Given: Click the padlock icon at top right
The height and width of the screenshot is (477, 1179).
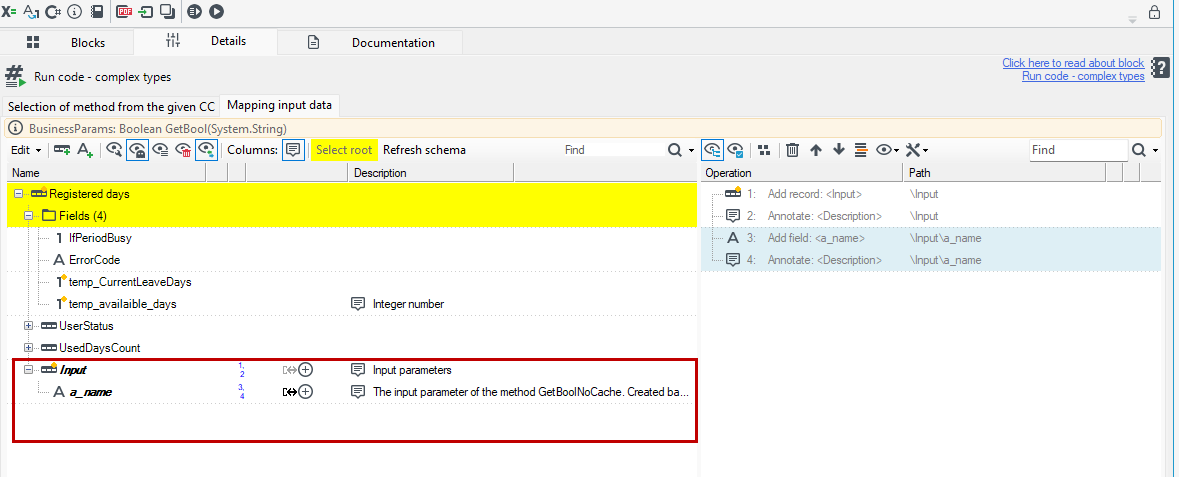Looking at the screenshot, I should [x=1153, y=12].
